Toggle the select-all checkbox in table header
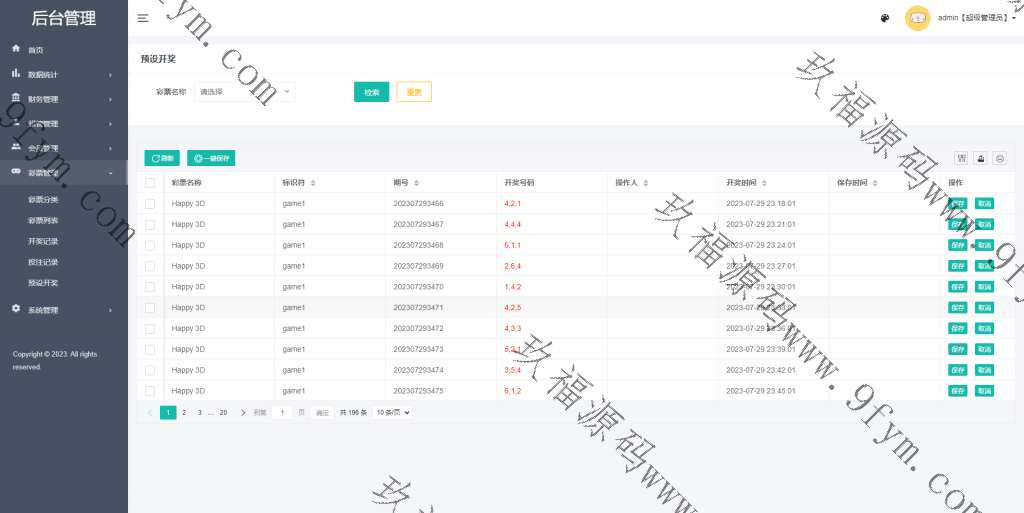This screenshot has height=513, width=1024. [150, 183]
